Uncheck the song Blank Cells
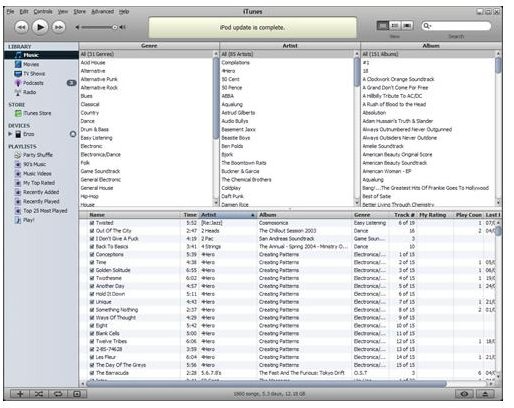Screen dimensions: 514x408 (92, 334)
